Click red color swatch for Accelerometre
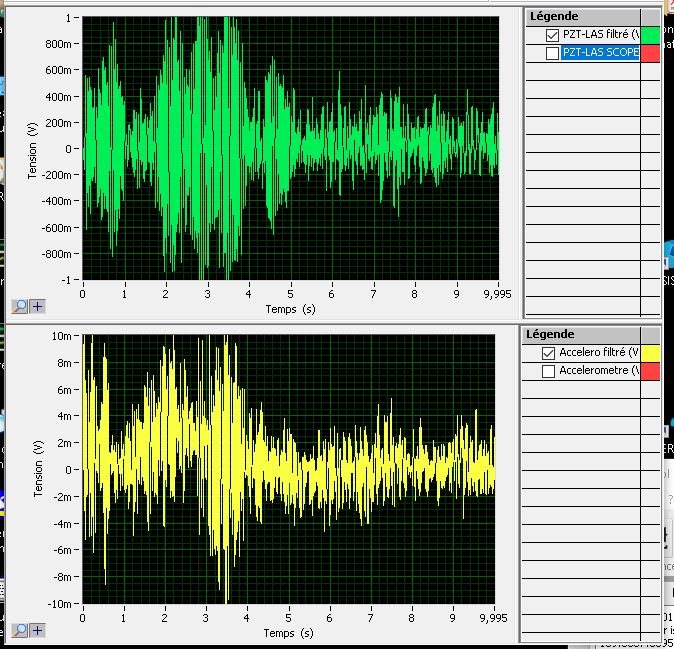This screenshot has width=674, height=649. click(x=650, y=371)
